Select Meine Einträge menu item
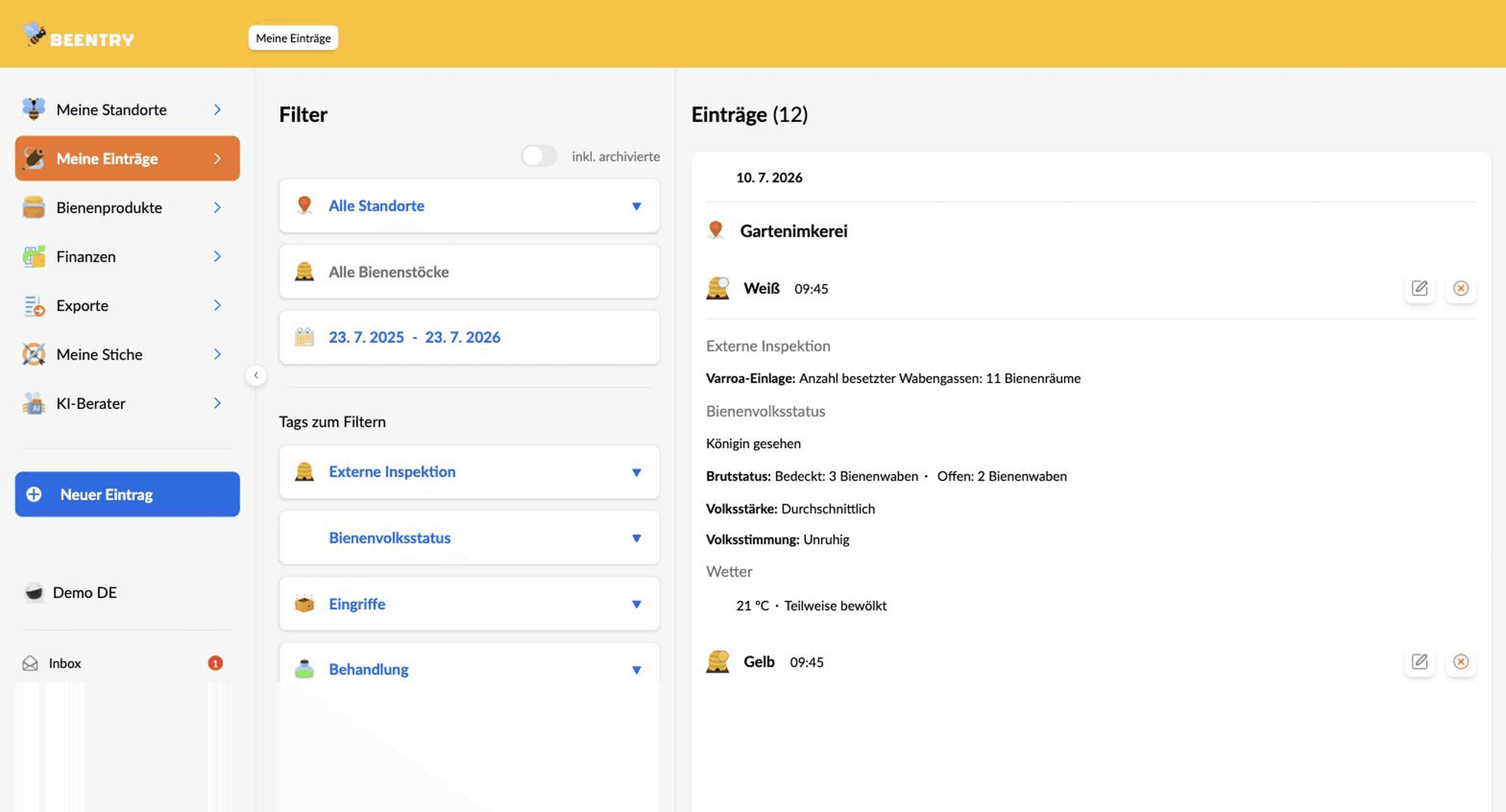Viewport: 1506px width, 812px height. [x=127, y=159]
